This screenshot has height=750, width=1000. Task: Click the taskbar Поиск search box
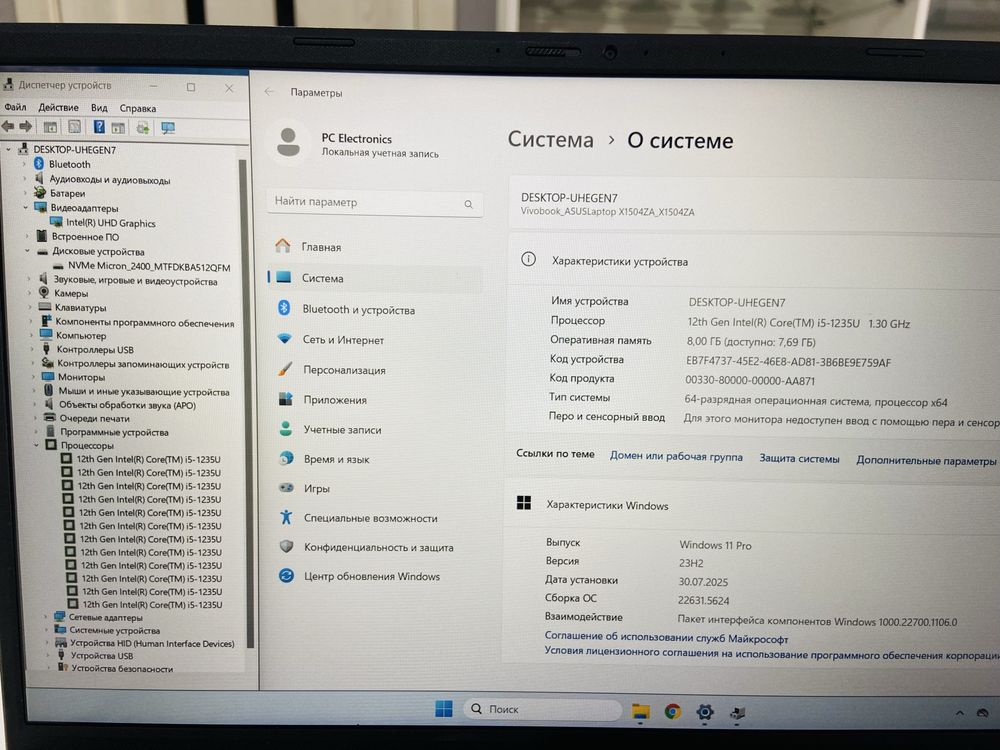pyautogui.click(x=543, y=709)
